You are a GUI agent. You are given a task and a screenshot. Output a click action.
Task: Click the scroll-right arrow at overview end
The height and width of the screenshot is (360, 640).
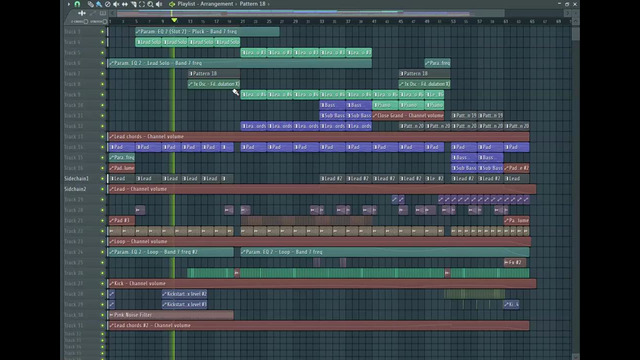(567, 13)
